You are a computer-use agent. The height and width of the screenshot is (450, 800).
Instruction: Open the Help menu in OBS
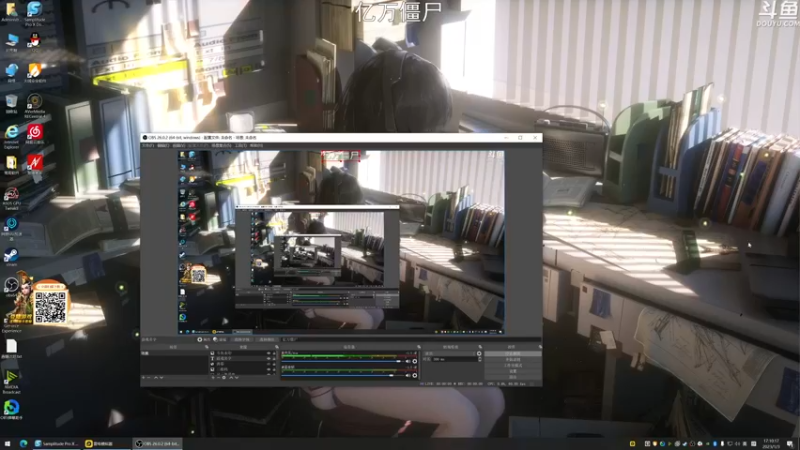click(x=257, y=145)
